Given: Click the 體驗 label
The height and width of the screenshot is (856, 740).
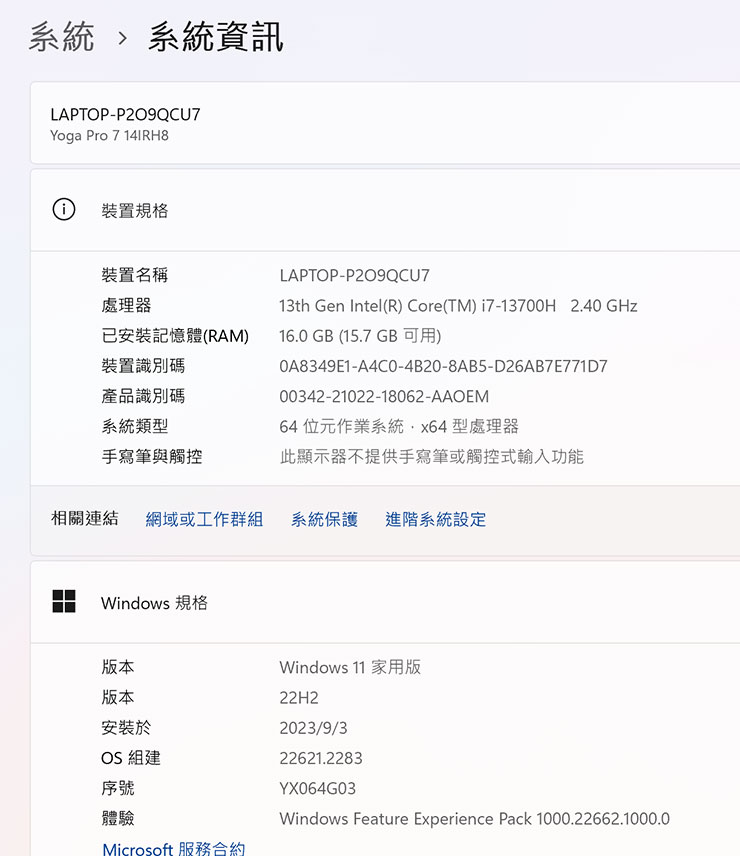Looking at the screenshot, I should [118, 818].
